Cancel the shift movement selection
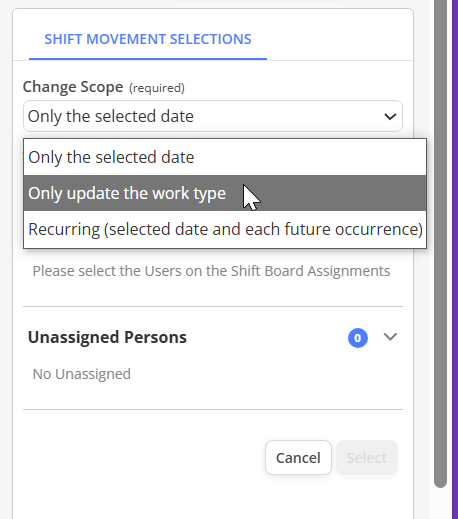The image size is (458, 519). [x=298, y=458]
